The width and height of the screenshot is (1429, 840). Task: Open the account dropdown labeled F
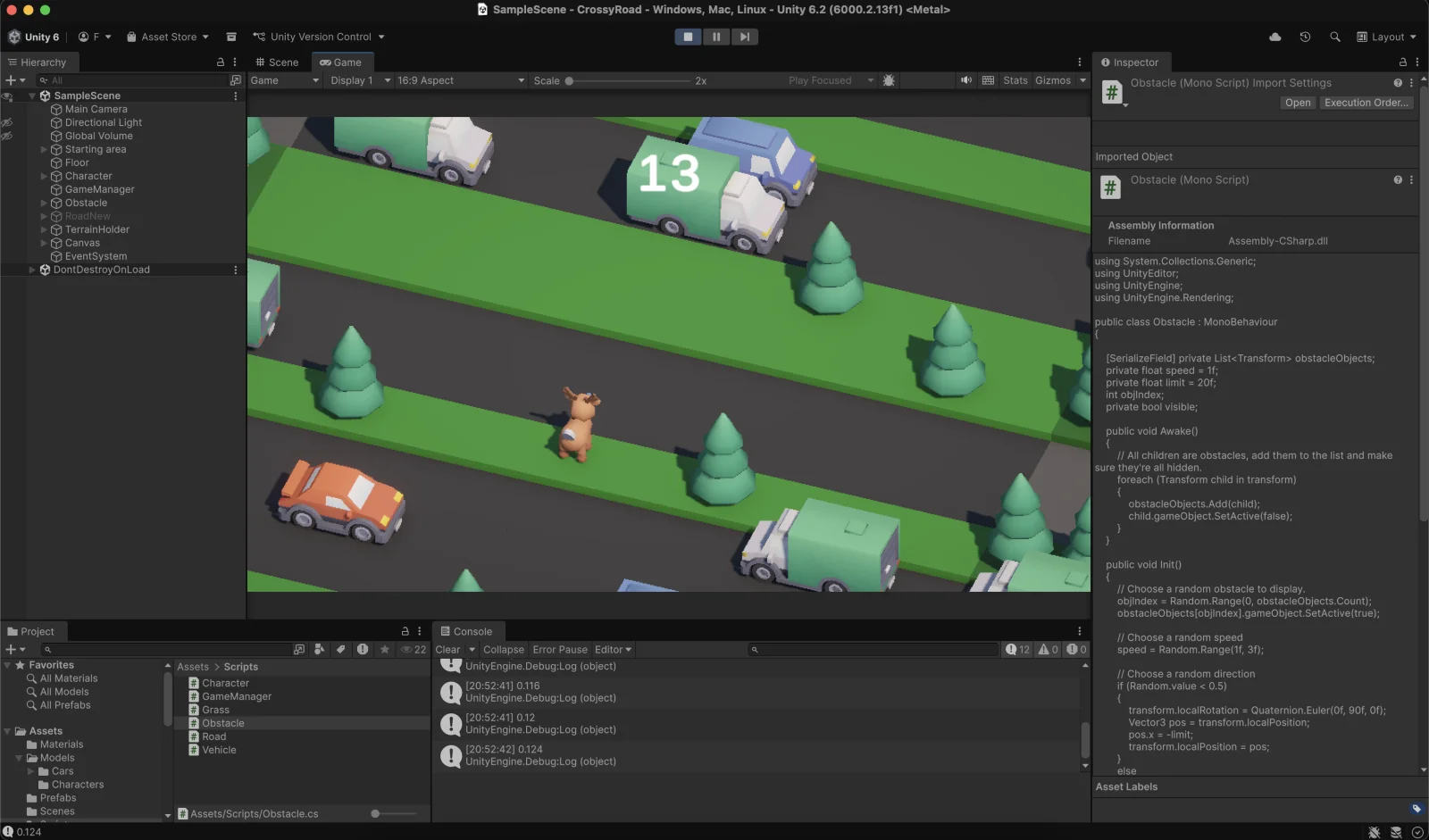click(95, 37)
